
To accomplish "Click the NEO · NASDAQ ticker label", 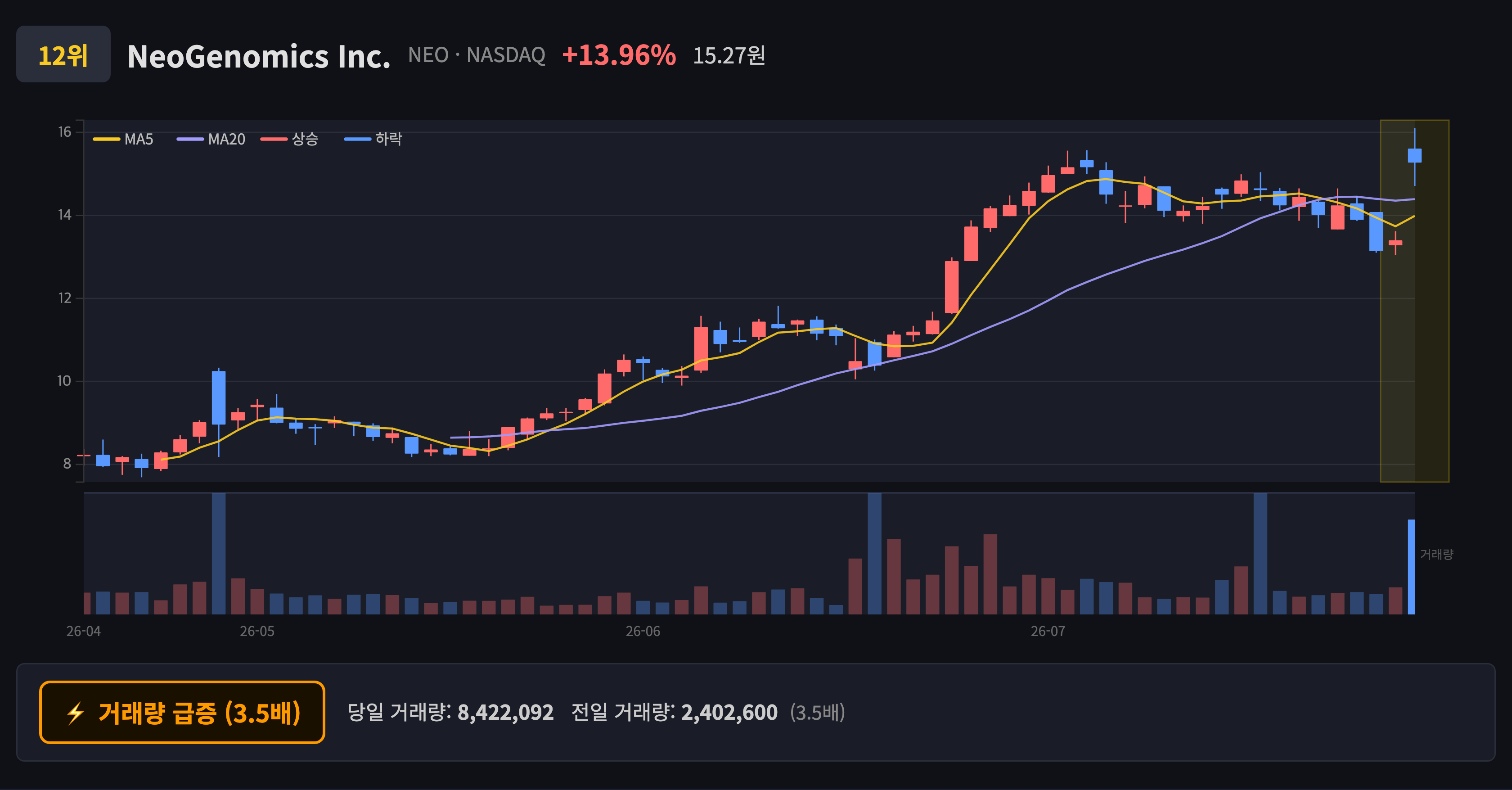I will click(x=477, y=55).
